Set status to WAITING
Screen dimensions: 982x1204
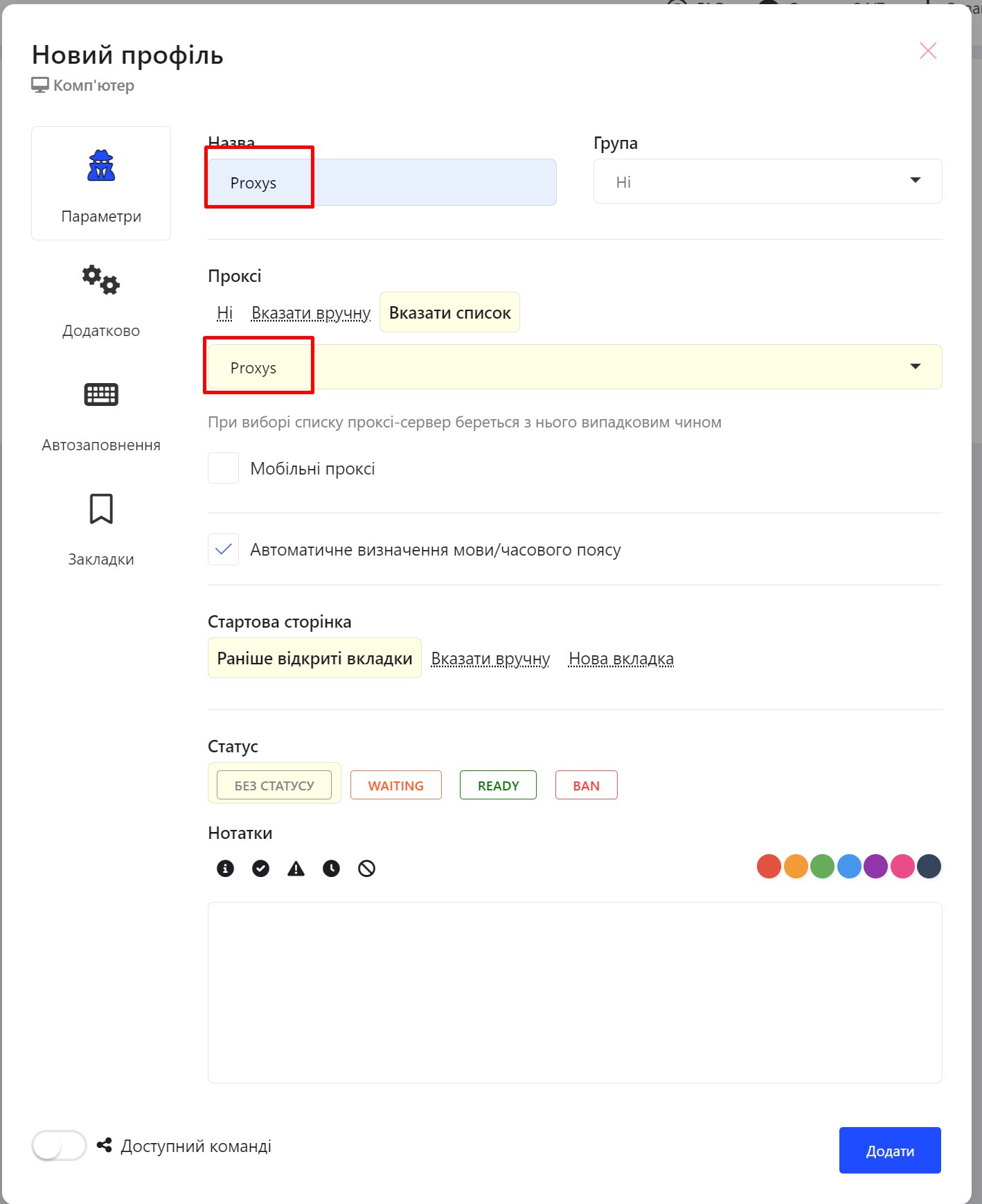(x=396, y=785)
